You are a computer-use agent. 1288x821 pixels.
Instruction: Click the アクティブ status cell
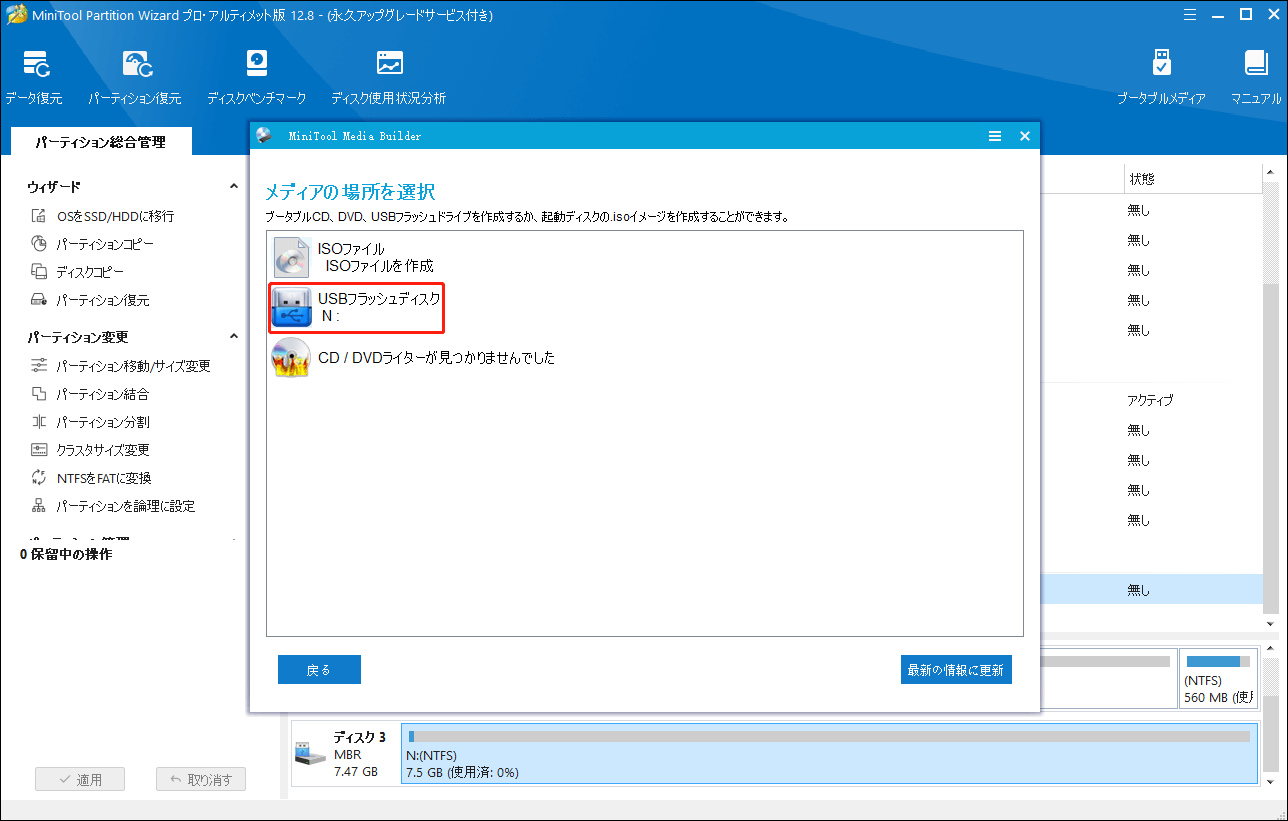pyautogui.click(x=1150, y=400)
